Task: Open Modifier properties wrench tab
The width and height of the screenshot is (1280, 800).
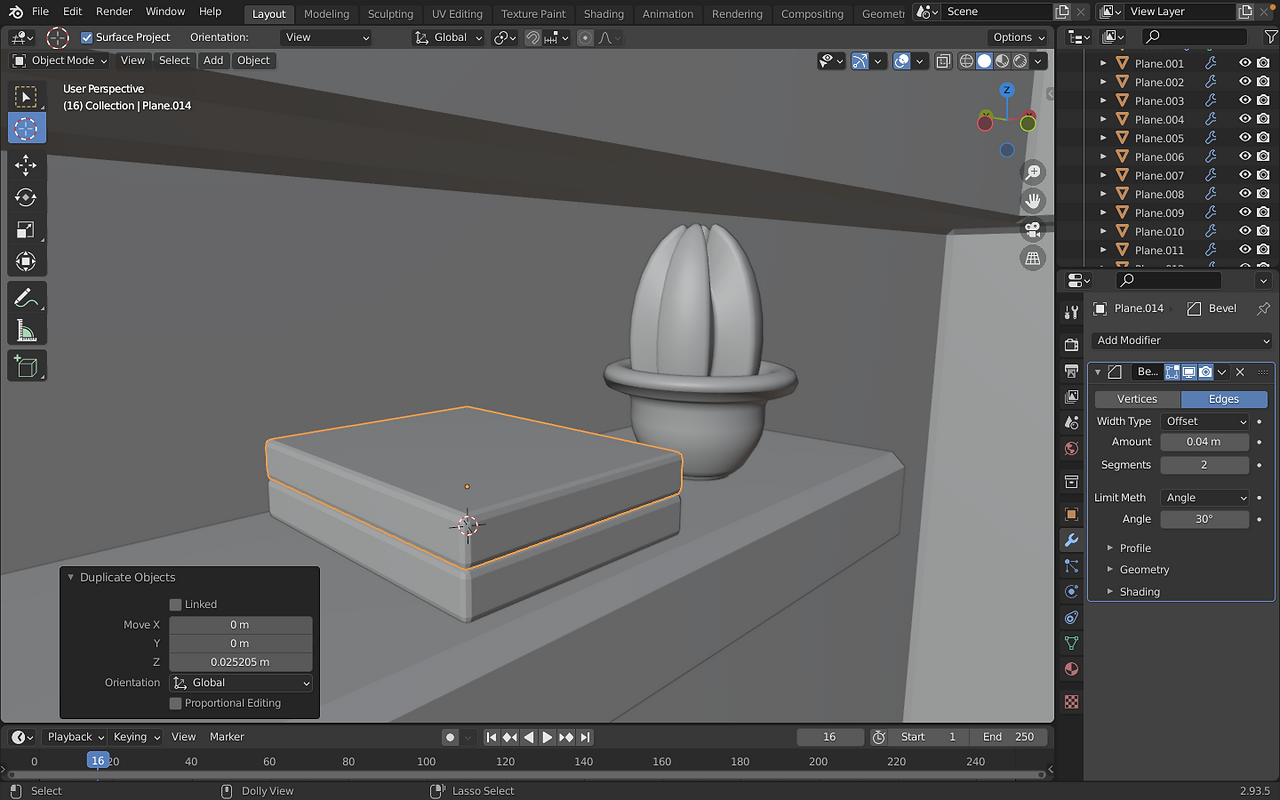Action: pyautogui.click(x=1071, y=540)
